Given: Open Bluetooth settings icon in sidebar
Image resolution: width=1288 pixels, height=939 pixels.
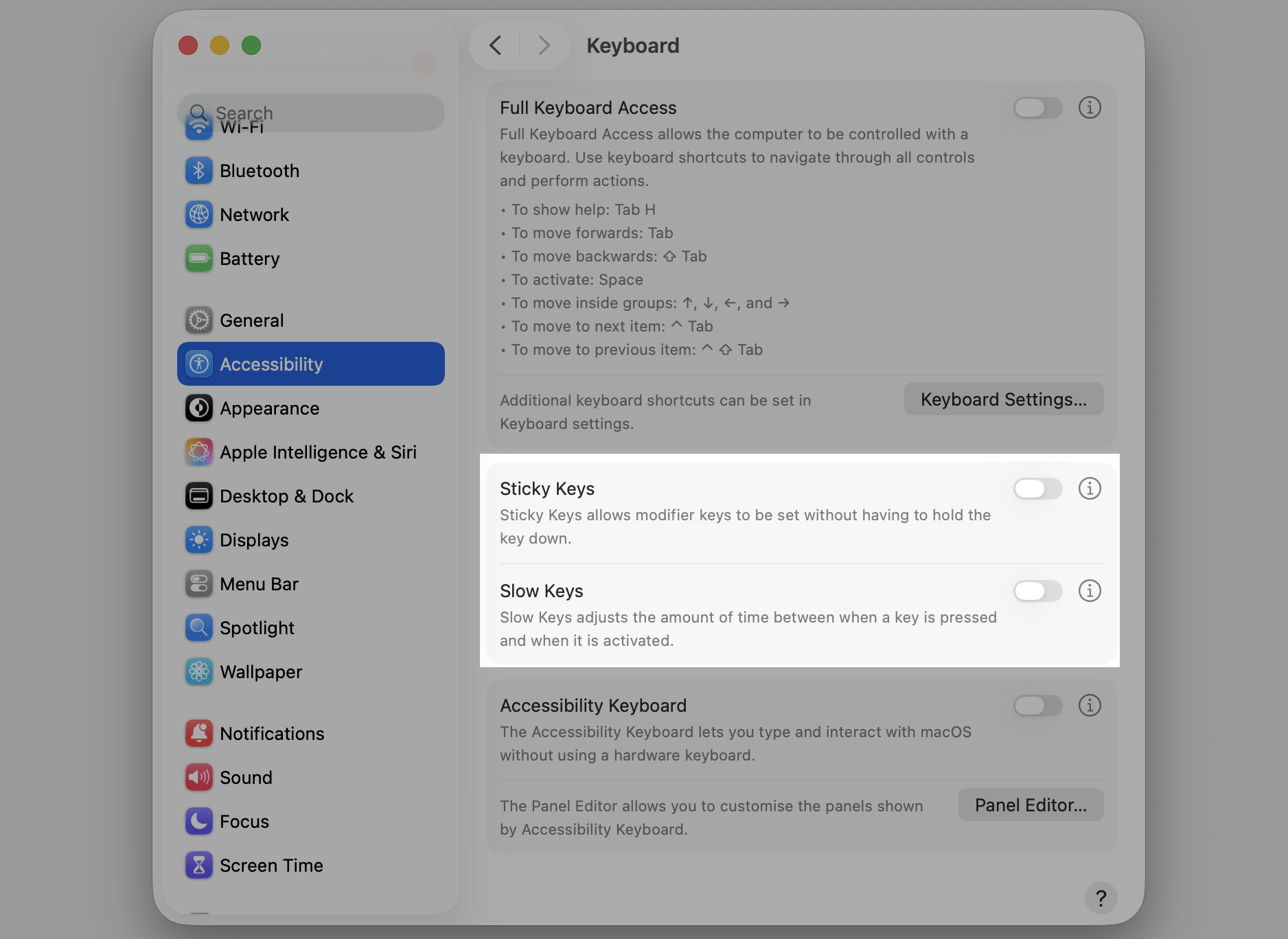Looking at the screenshot, I should pyautogui.click(x=199, y=170).
